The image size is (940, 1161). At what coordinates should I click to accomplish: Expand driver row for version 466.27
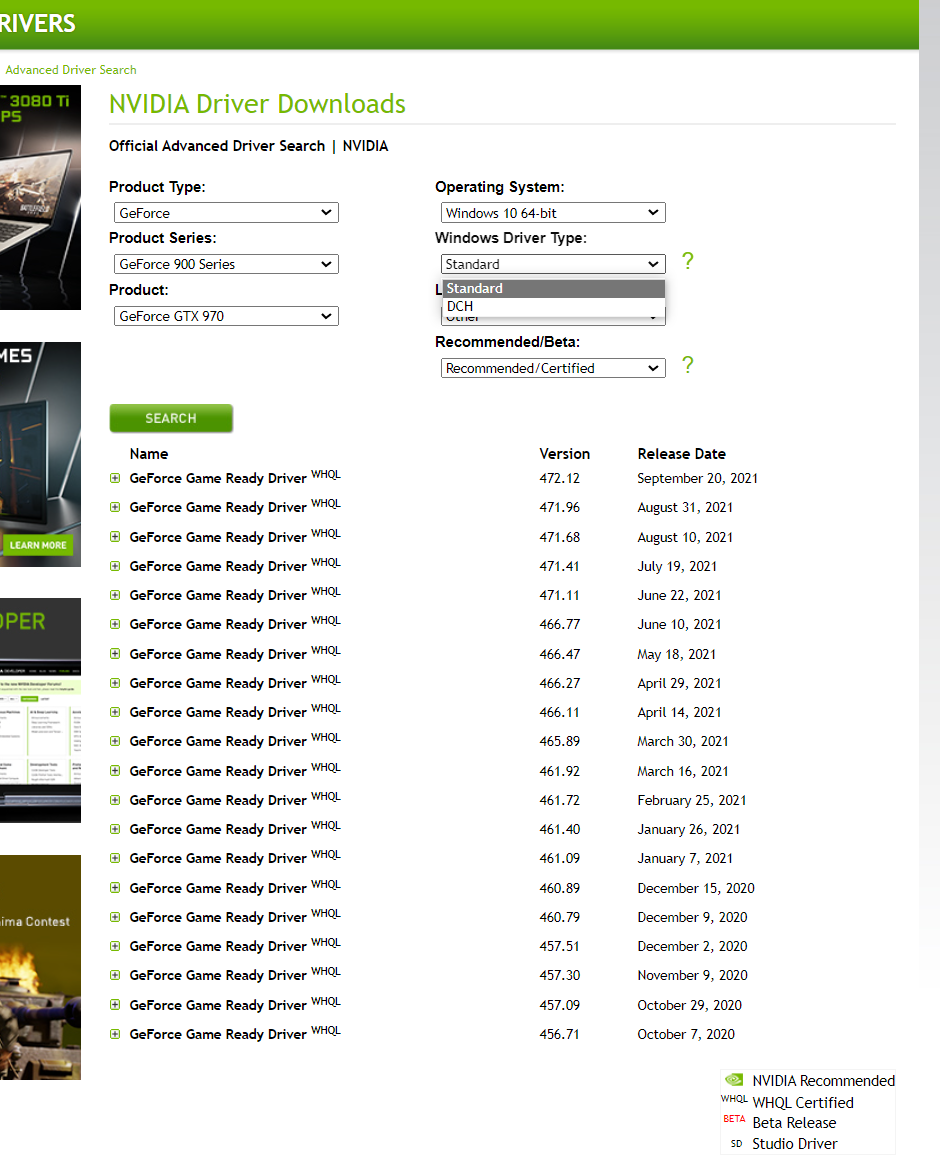(115, 683)
